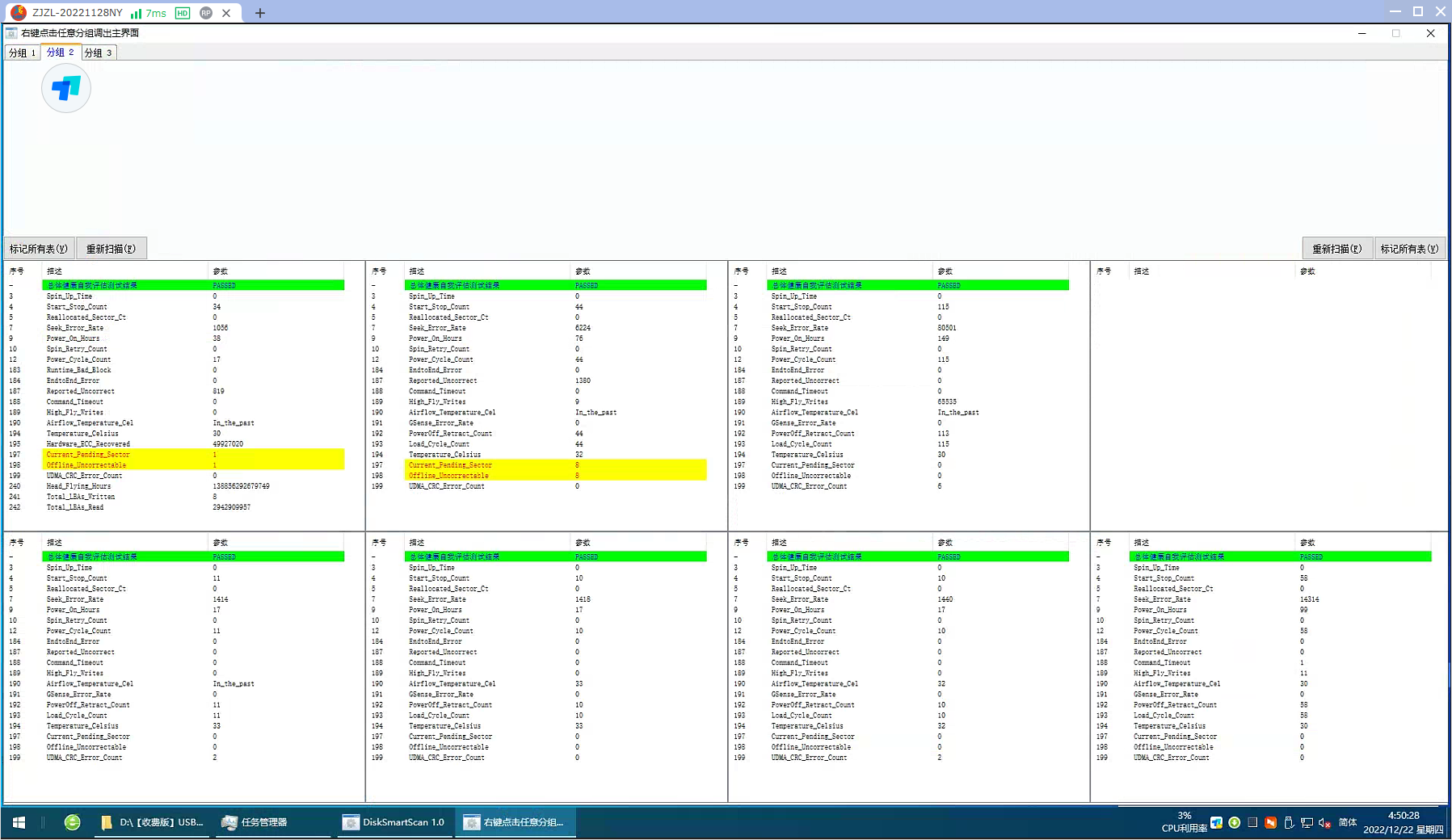Click Seek_Error_Rate value 14314 in bottom-right table
1452x840 pixels.
coord(1310,599)
